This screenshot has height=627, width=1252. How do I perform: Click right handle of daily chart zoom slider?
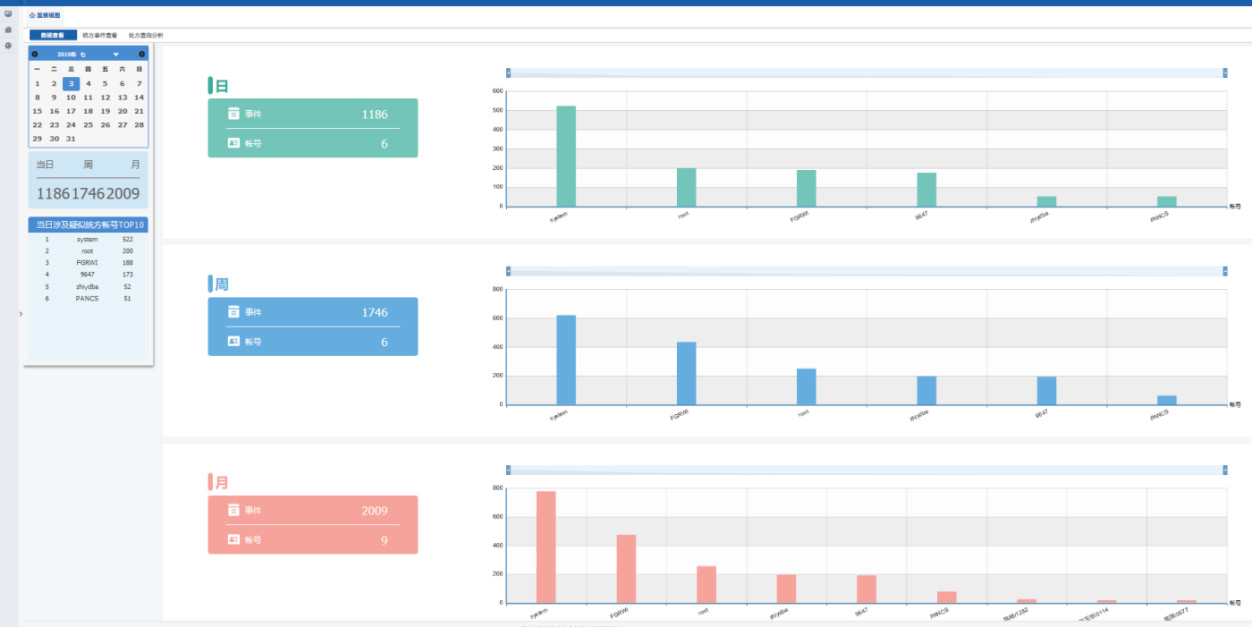1225,73
